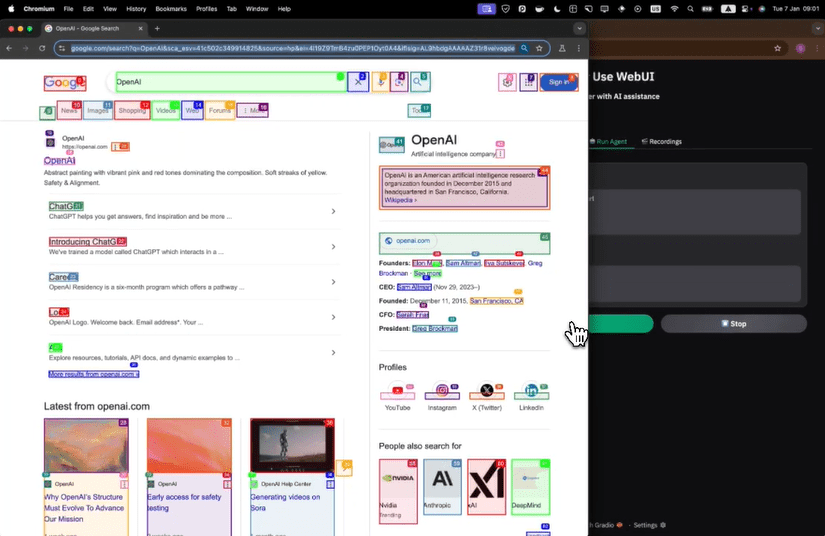Image resolution: width=825 pixels, height=536 pixels.
Task: Open the Anthropic card under People also search for
Action: 442,487
